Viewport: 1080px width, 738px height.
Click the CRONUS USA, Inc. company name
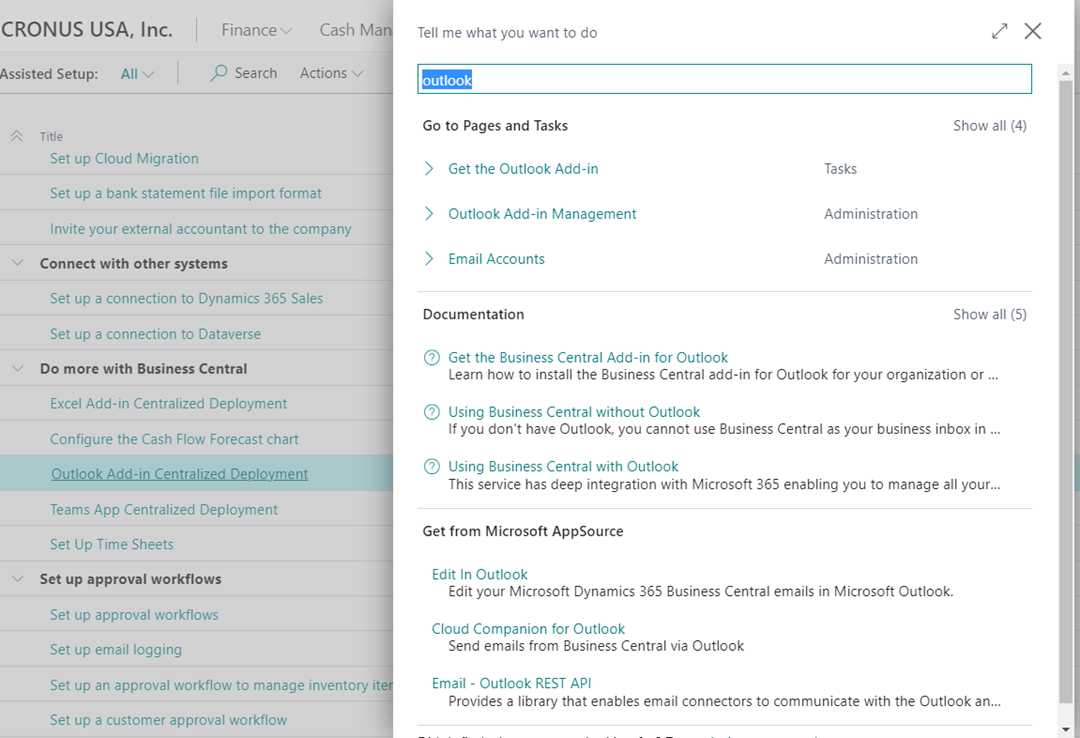[x=87, y=30]
